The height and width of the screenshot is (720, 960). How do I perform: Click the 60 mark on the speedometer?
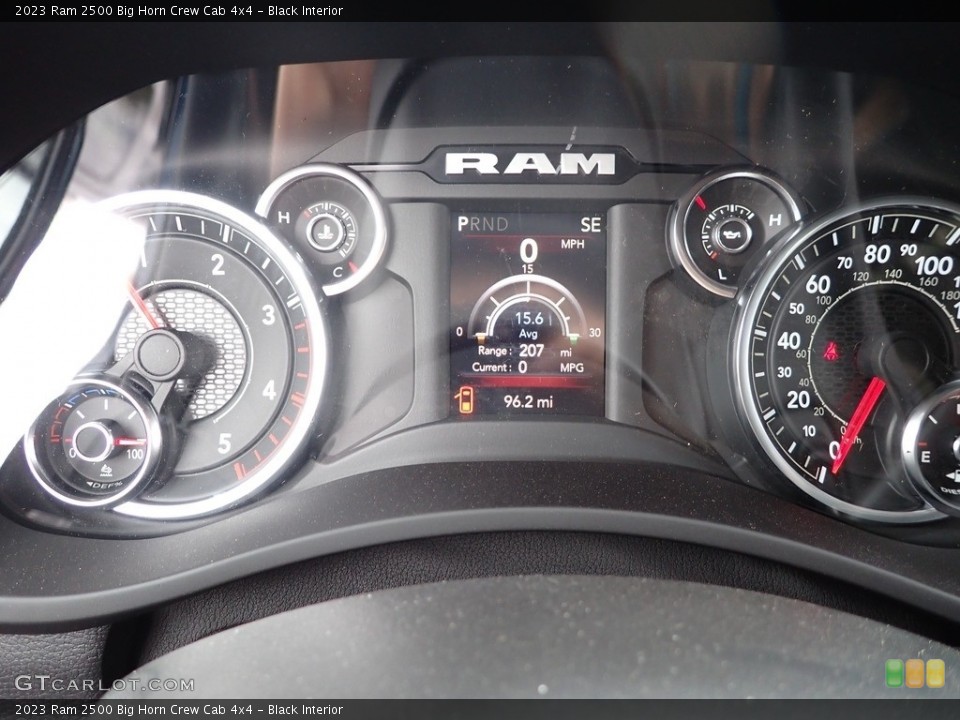pyautogui.click(x=818, y=285)
